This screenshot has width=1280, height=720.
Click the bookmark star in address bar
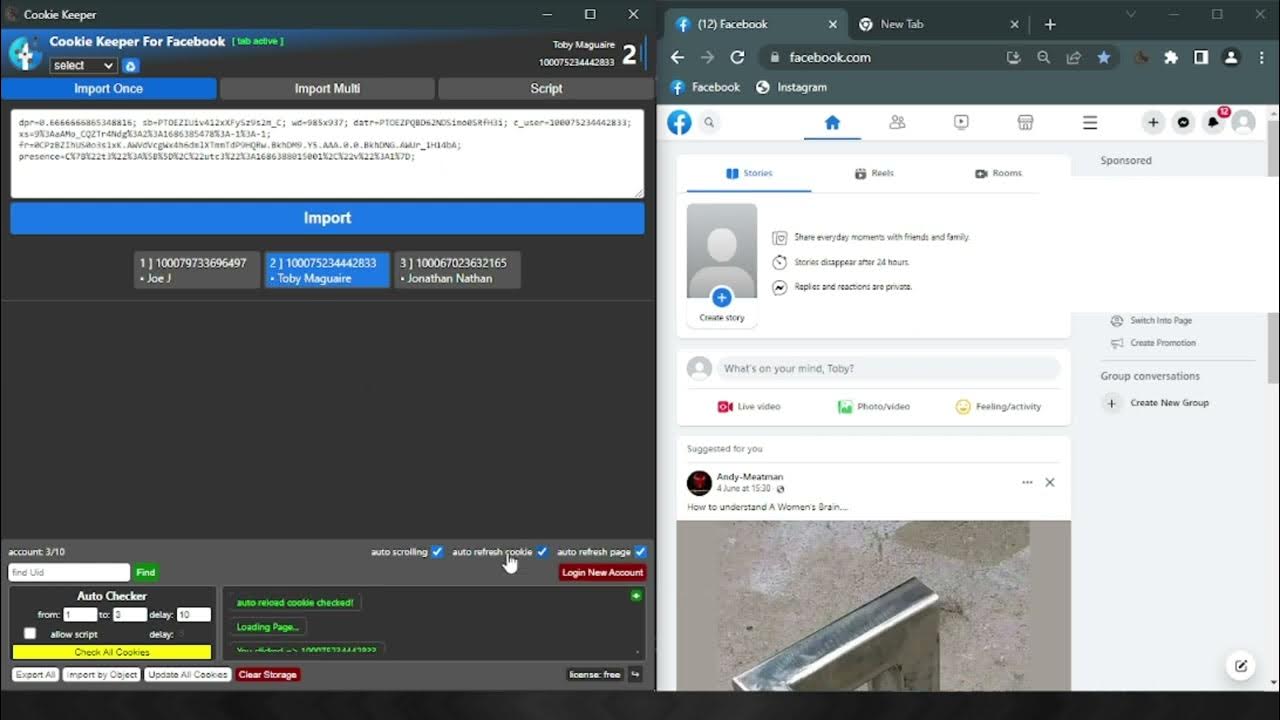point(1104,57)
